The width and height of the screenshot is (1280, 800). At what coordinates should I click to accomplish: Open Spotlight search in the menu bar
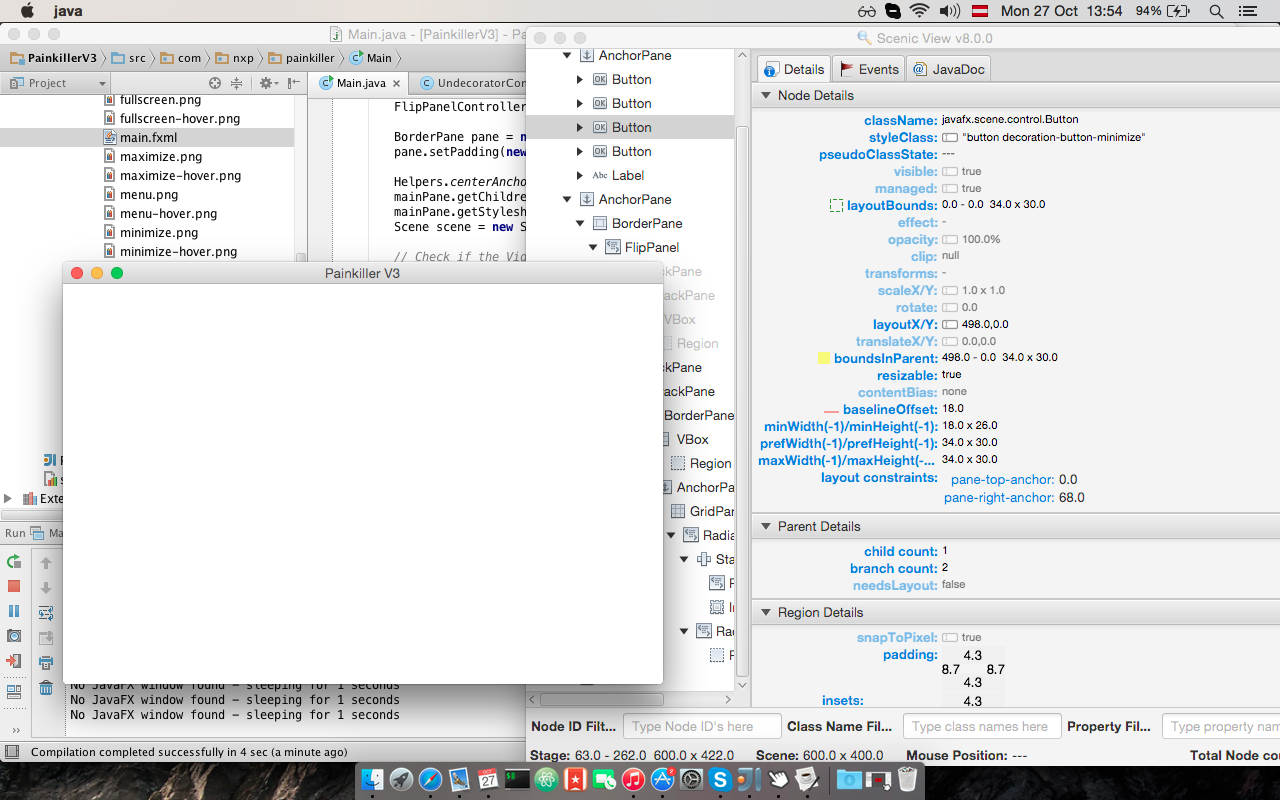coord(1216,11)
